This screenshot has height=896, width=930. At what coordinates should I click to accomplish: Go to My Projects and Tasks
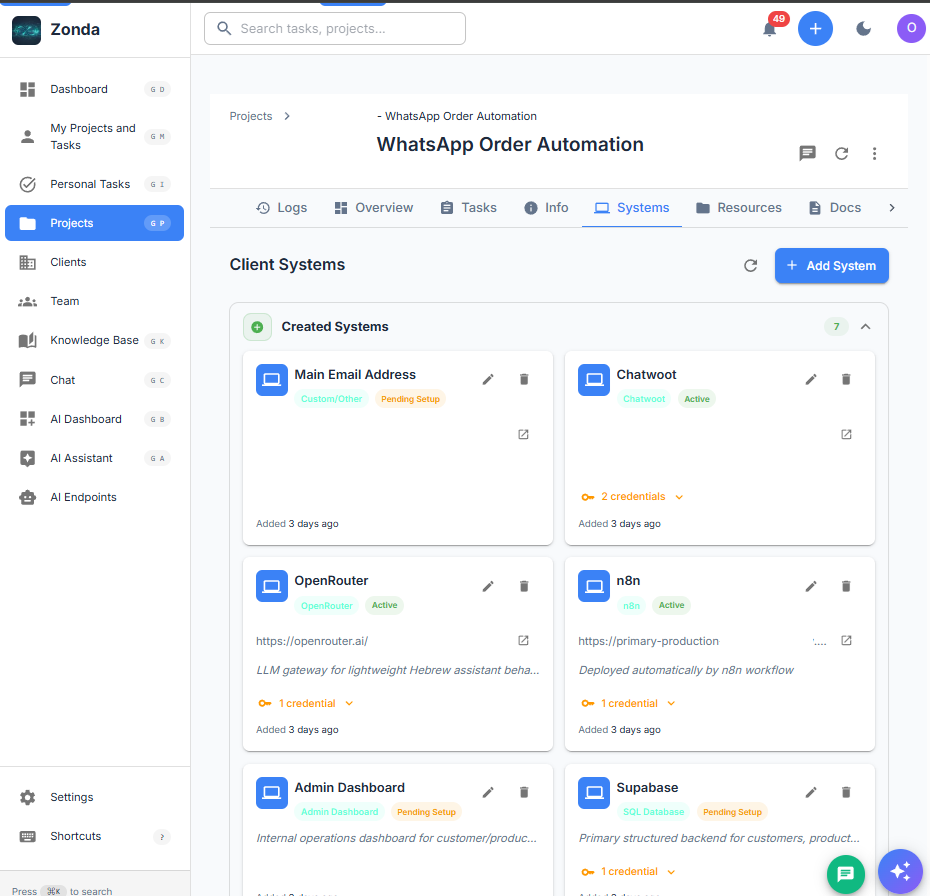click(x=94, y=136)
